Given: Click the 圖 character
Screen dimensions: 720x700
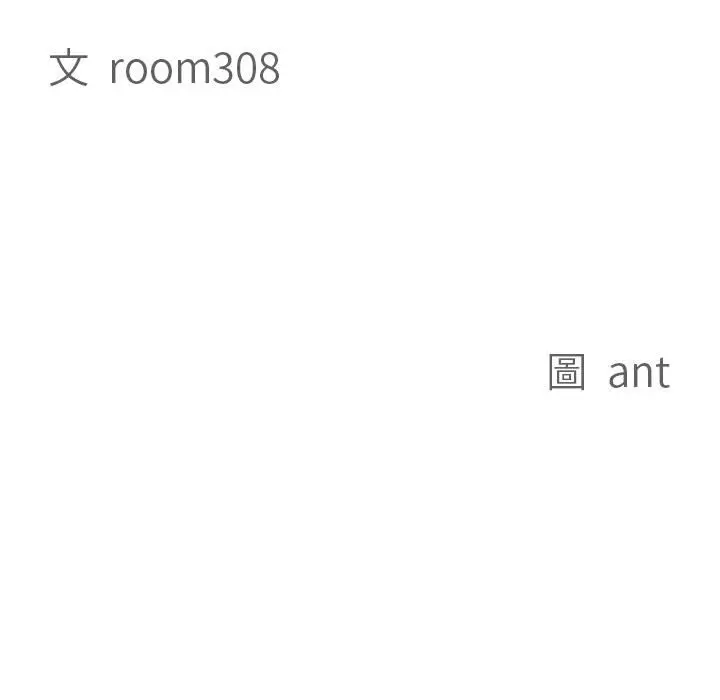Looking at the screenshot, I should [567, 372].
